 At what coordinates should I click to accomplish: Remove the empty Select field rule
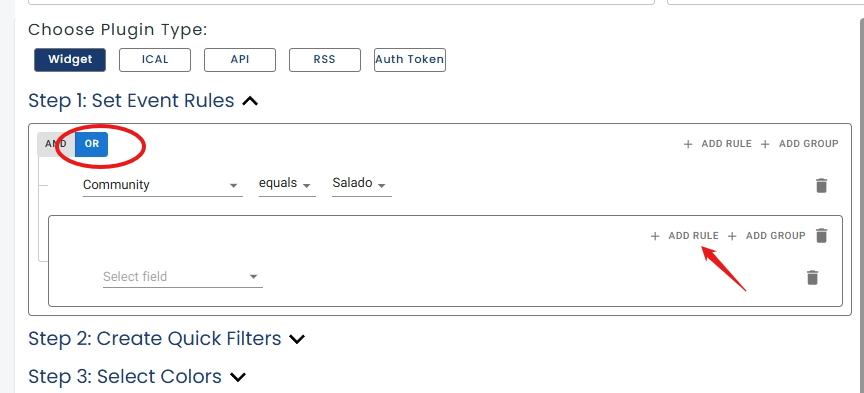(812, 277)
